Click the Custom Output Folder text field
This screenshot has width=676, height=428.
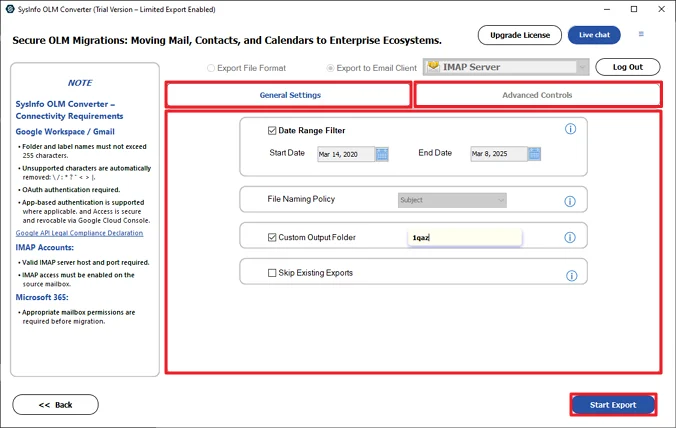465,237
